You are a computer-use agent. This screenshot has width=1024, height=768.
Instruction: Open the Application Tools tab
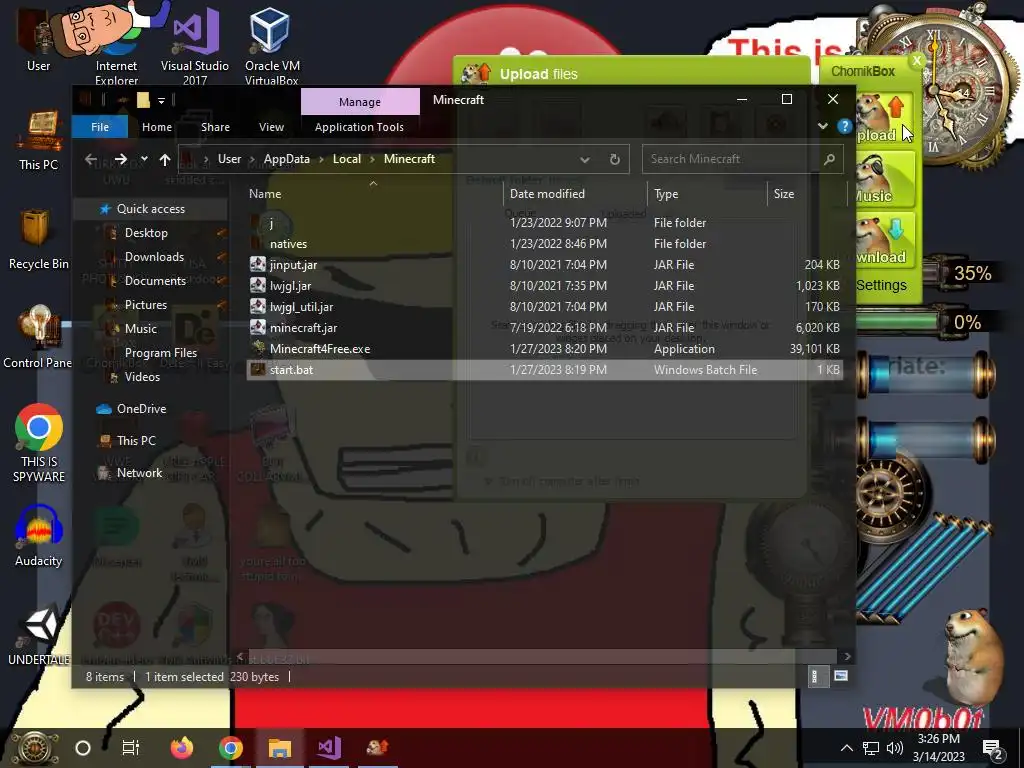[x=359, y=127]
